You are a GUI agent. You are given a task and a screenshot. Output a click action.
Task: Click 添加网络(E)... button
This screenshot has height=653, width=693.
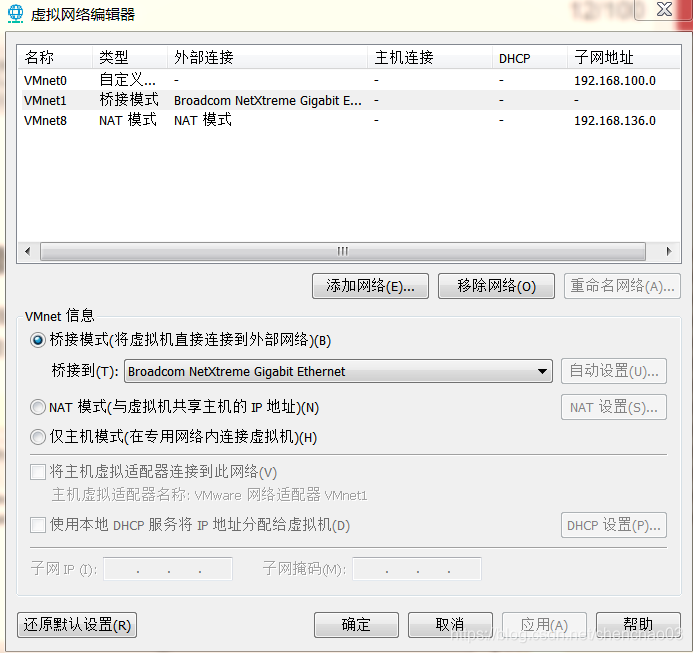370,286
